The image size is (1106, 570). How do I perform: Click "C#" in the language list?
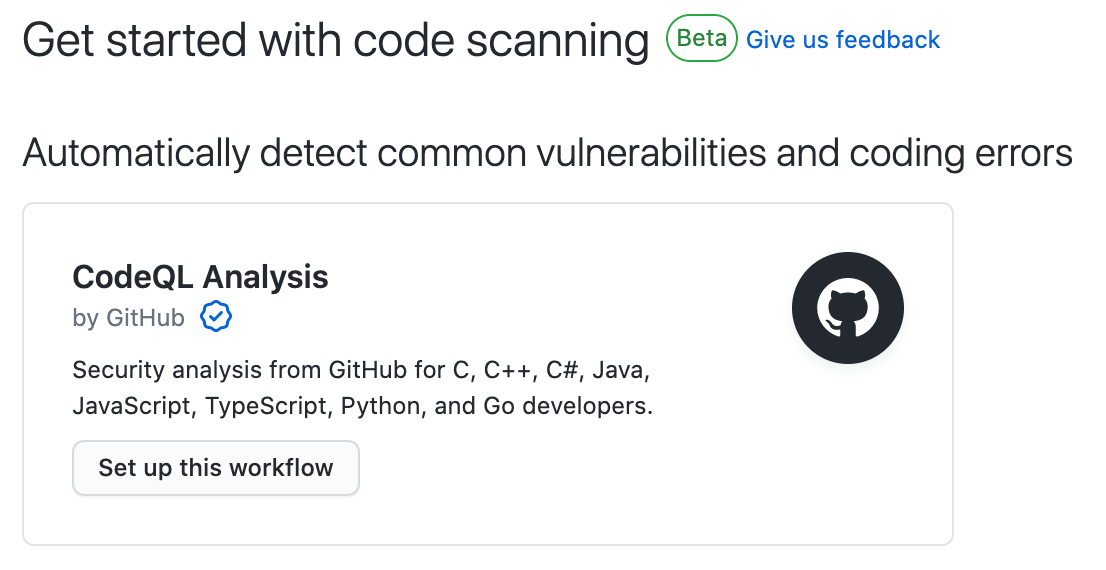point(562,371)
